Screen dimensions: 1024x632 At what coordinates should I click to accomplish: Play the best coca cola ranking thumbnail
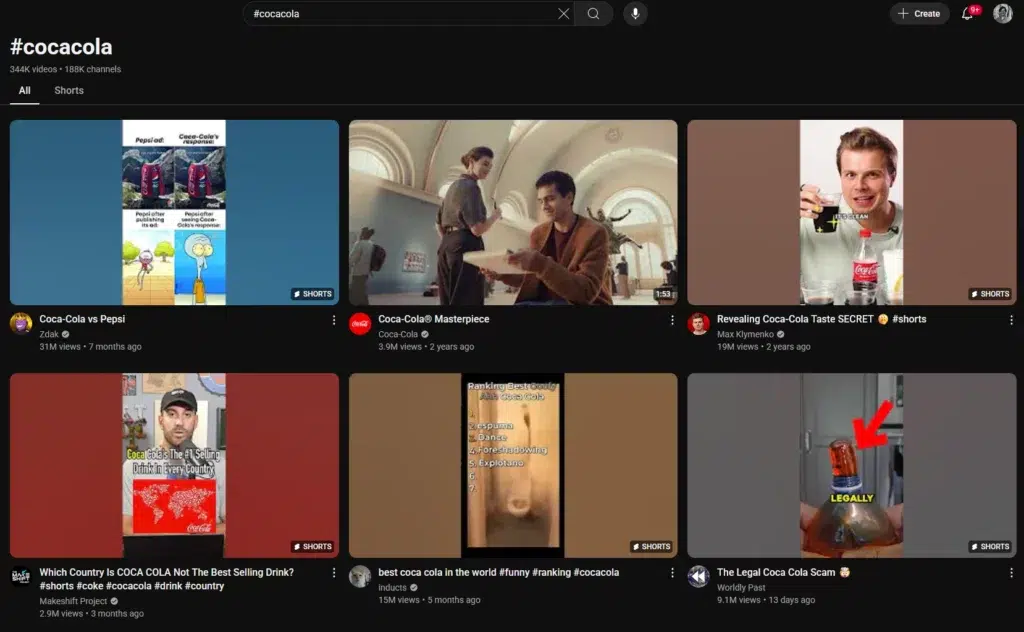pos(513,466)
